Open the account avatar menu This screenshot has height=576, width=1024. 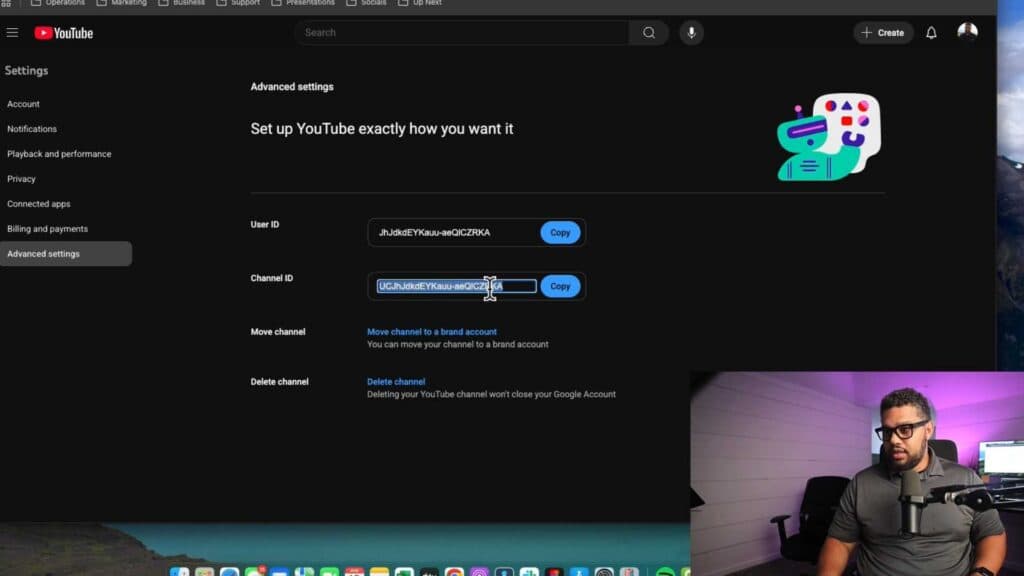967,32
